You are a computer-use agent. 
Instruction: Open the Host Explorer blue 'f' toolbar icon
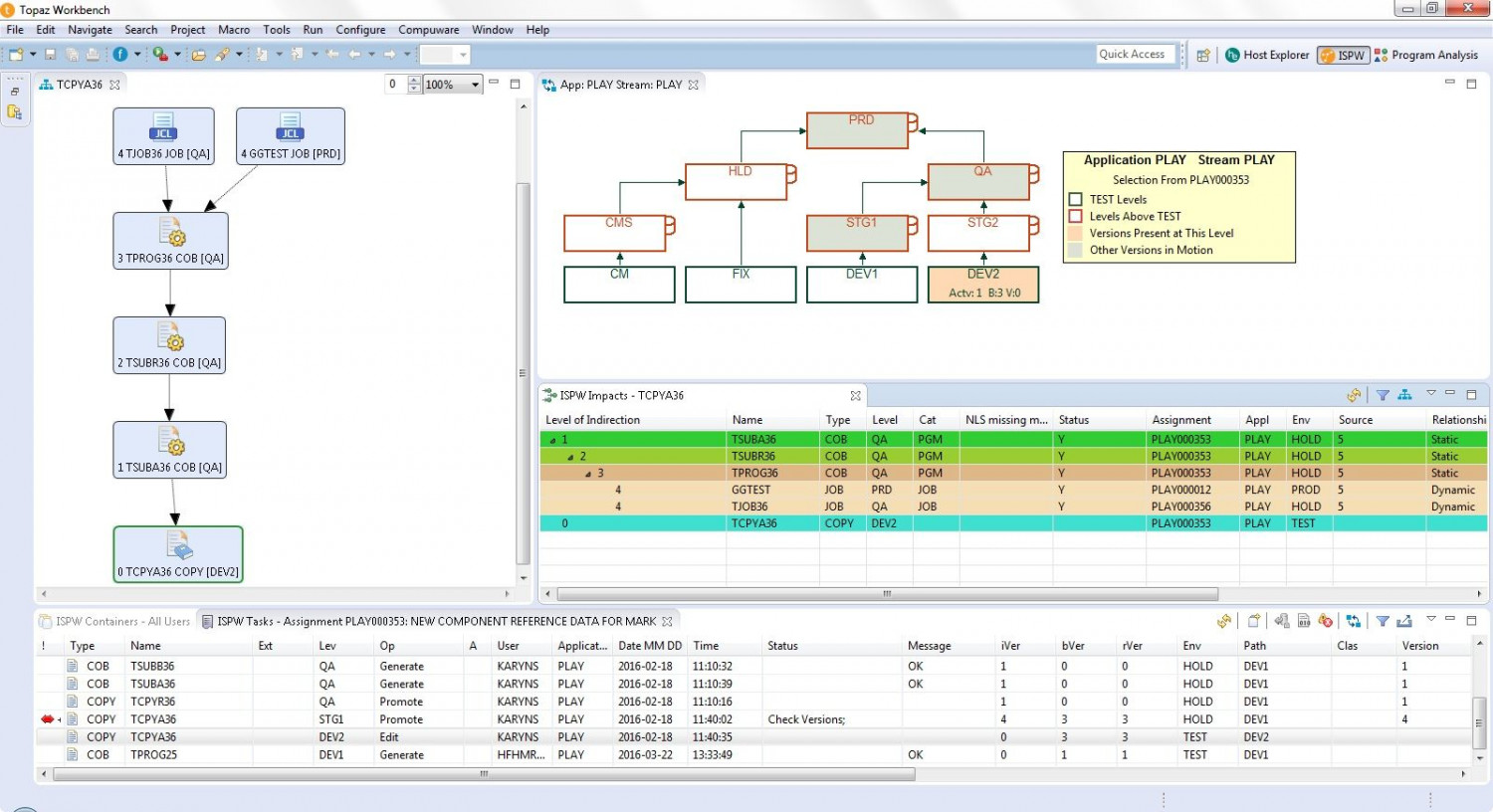coord(119,54)
